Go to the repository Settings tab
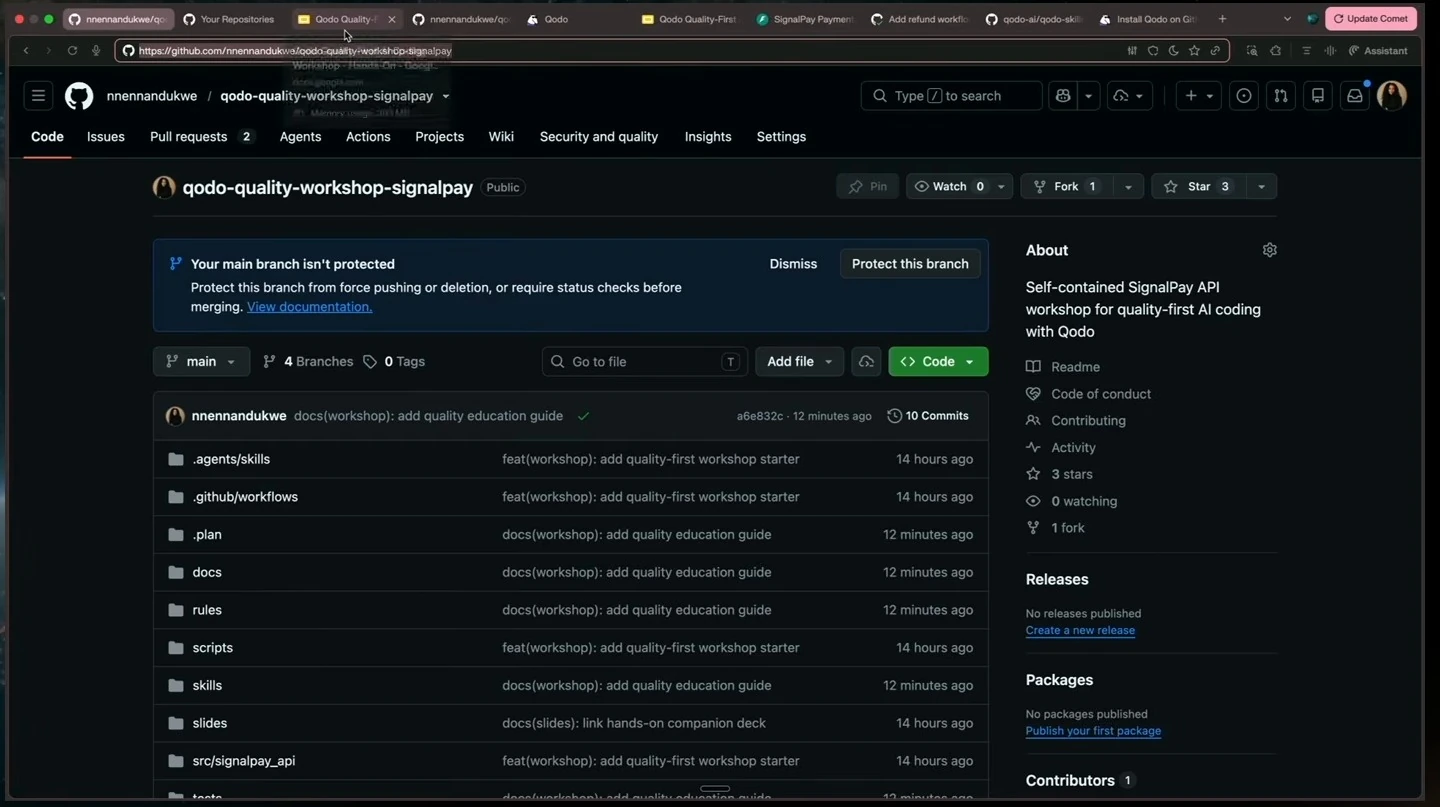 click(781, 137)
